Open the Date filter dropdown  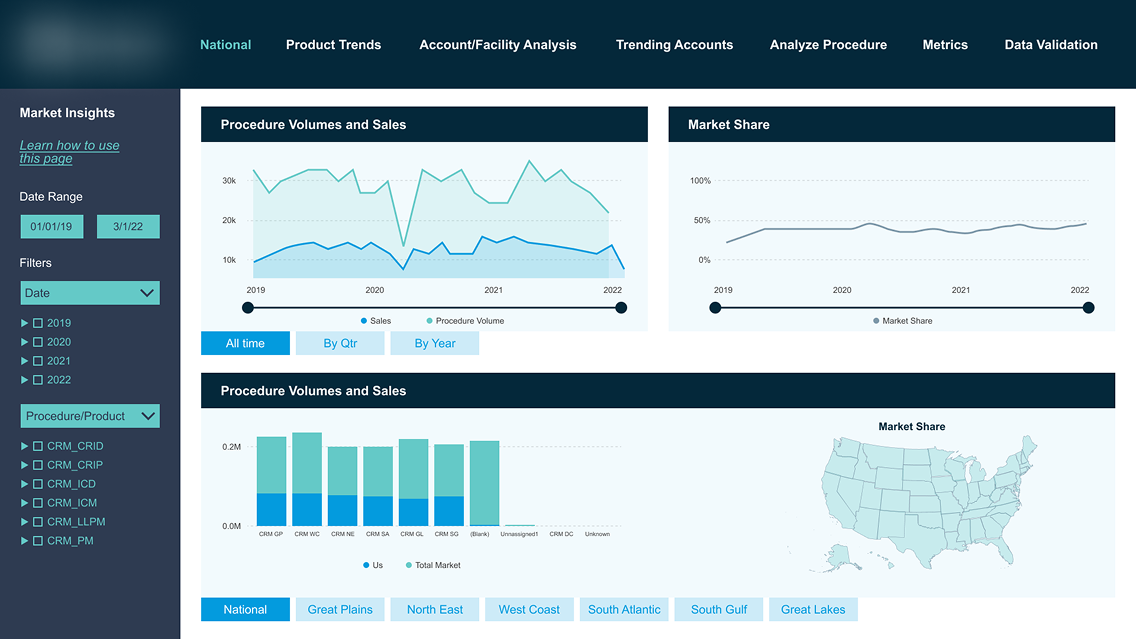90,293
